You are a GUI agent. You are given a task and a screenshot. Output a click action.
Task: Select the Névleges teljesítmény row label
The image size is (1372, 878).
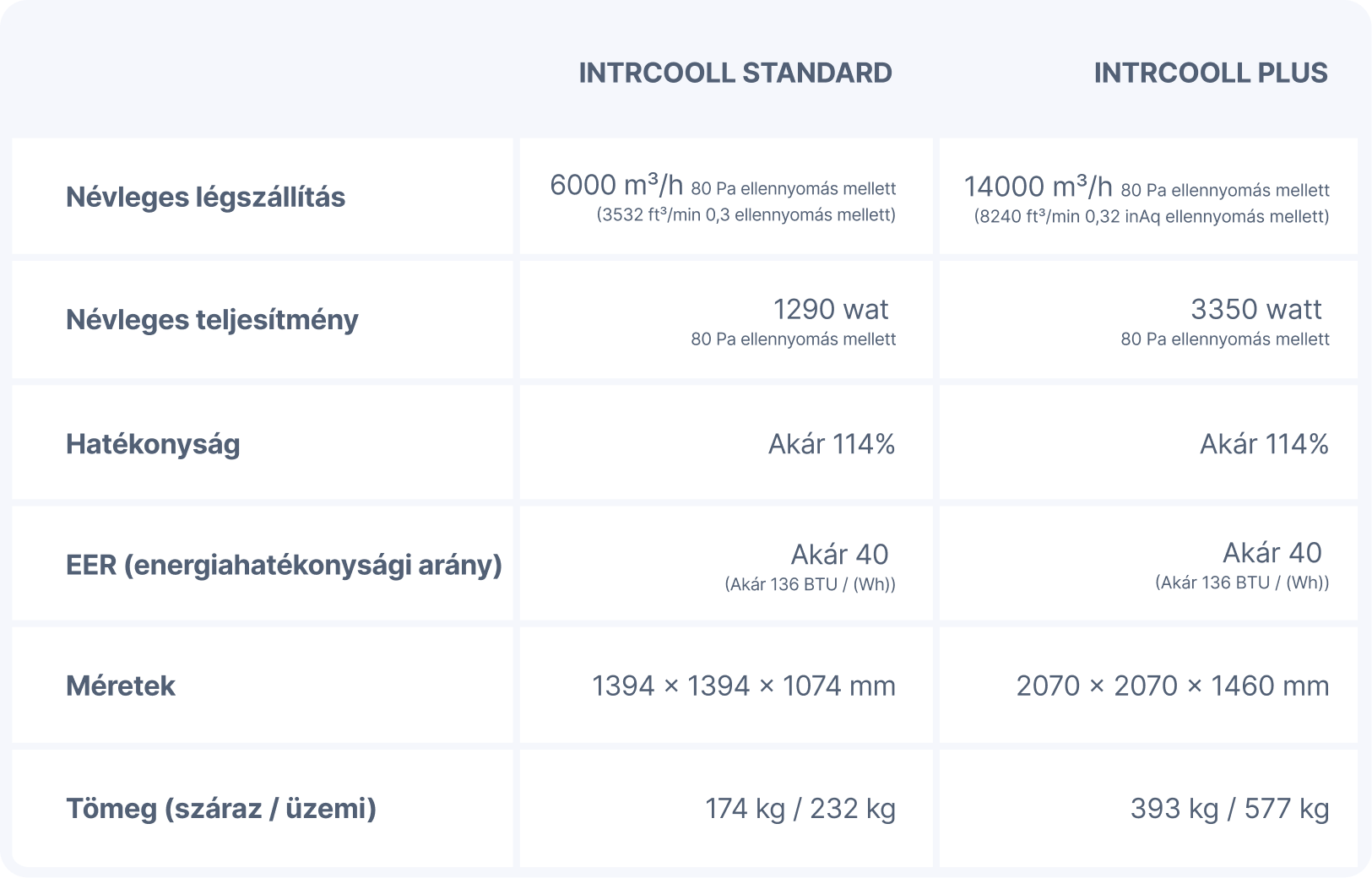pos(212,320)
